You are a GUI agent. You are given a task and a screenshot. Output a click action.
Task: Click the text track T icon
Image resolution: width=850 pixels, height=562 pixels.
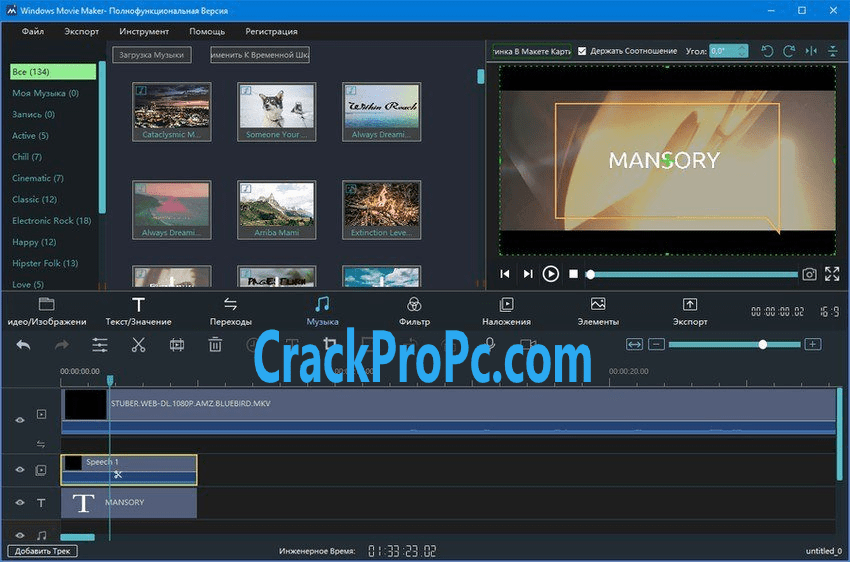(41, 503)
